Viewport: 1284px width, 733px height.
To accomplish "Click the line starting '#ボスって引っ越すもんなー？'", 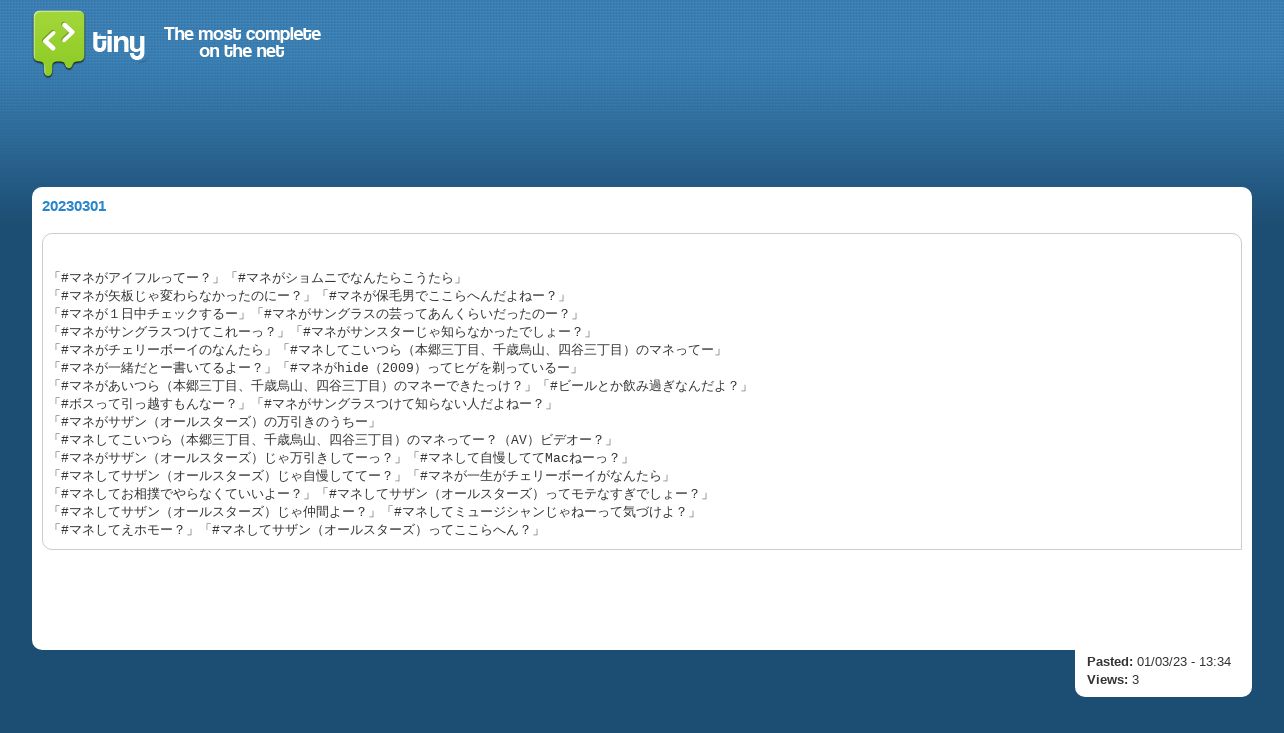I will [303, 404].
